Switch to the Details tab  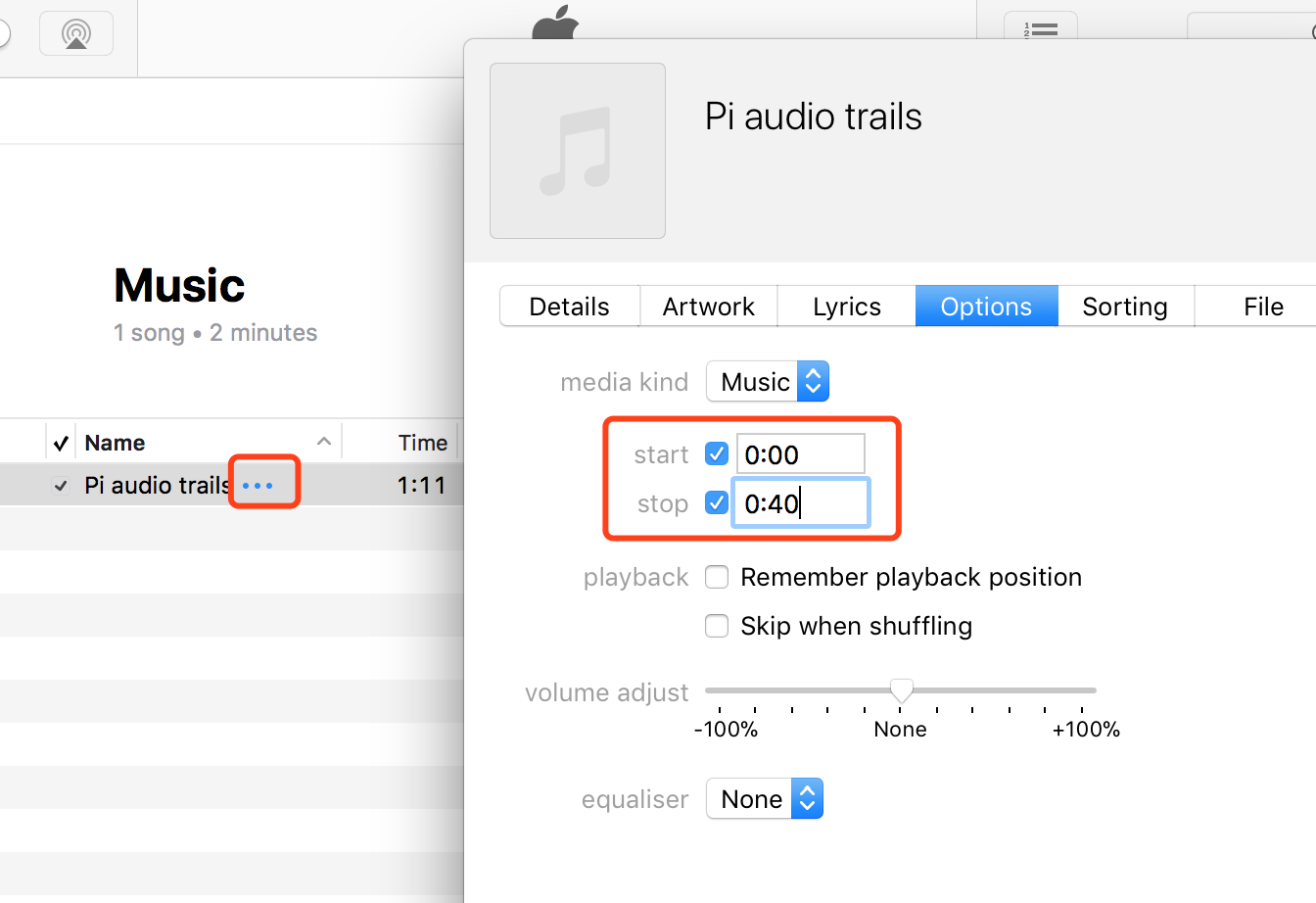(x=570, y=307)
